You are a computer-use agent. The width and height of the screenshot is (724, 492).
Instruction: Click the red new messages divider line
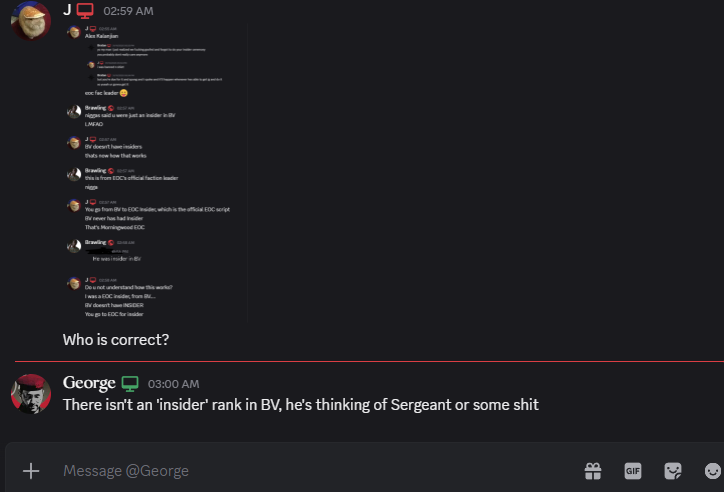click(369, 361)
